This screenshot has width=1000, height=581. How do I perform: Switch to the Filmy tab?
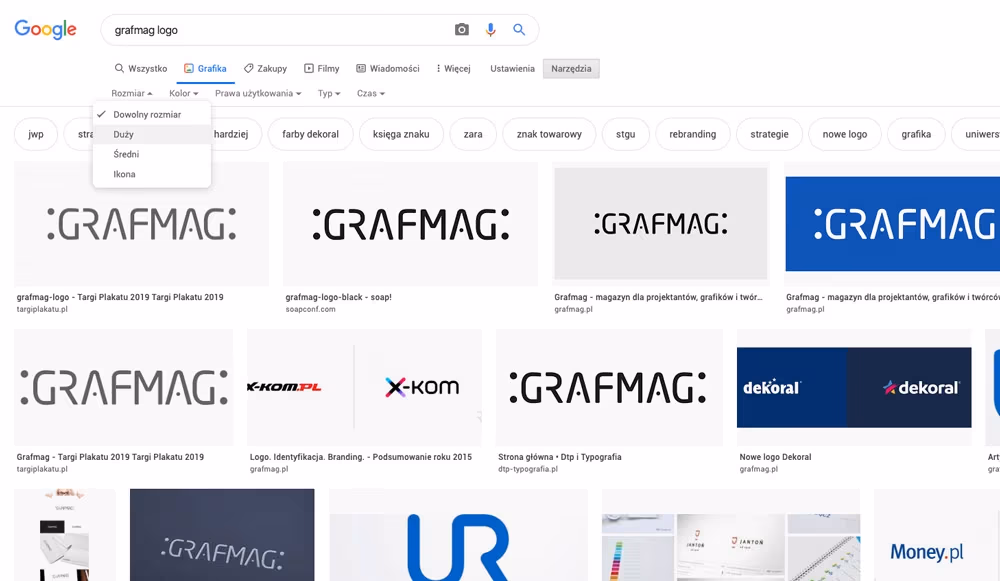(x=321, y=68)
